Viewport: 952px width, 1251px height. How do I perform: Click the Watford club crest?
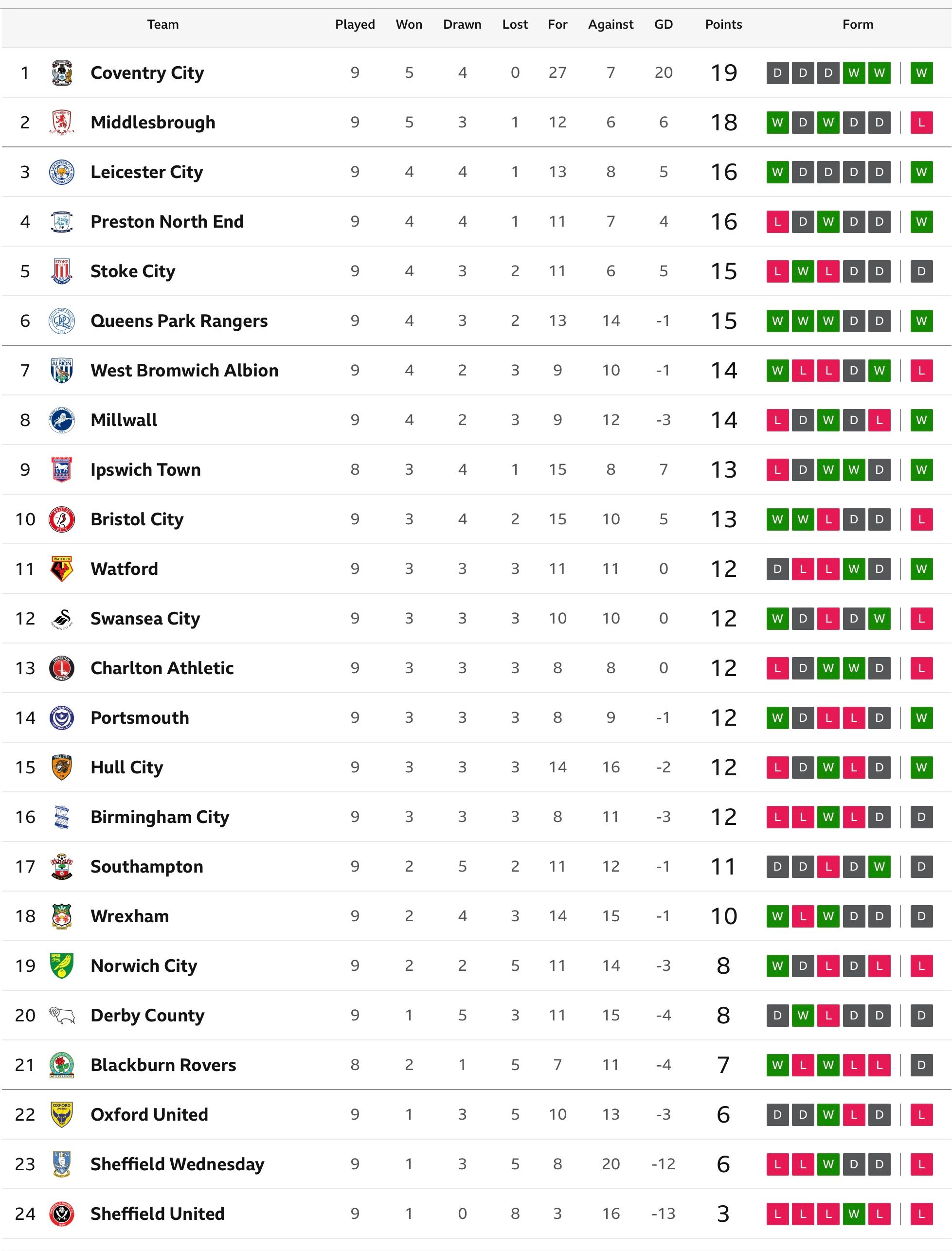(x=62, y=569)
